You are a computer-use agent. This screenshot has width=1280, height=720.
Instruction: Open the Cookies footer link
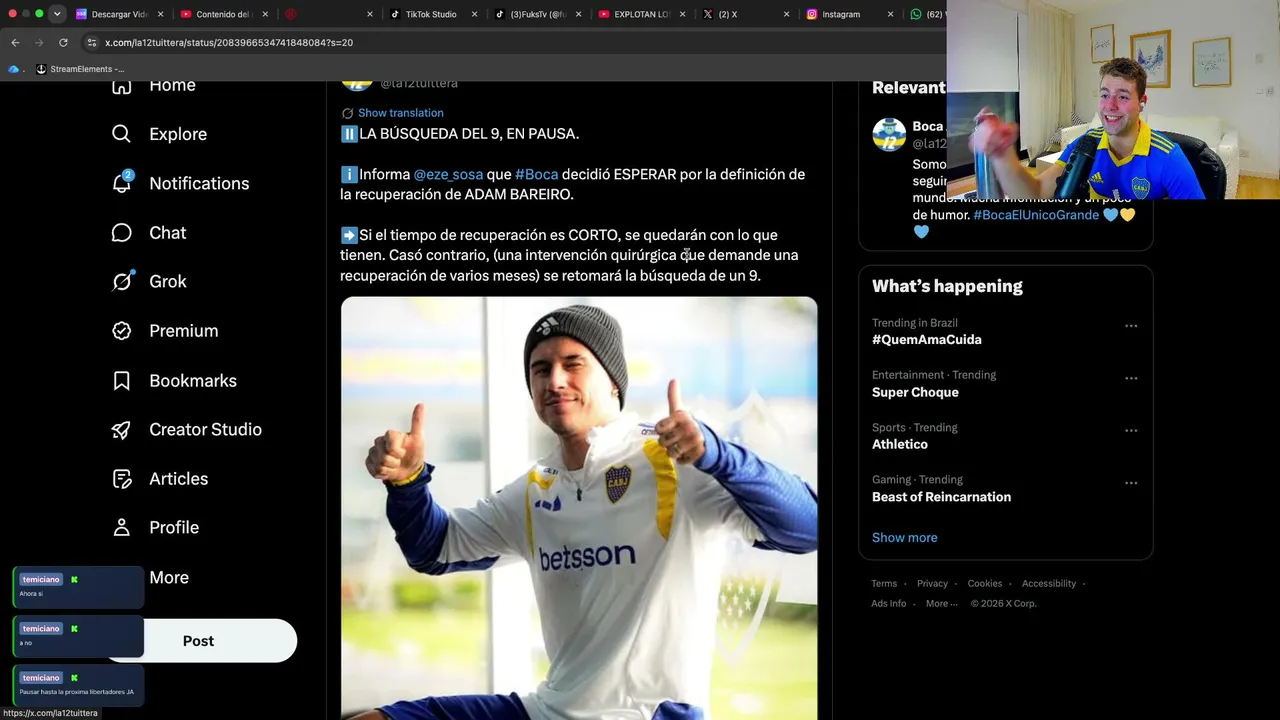984,584
